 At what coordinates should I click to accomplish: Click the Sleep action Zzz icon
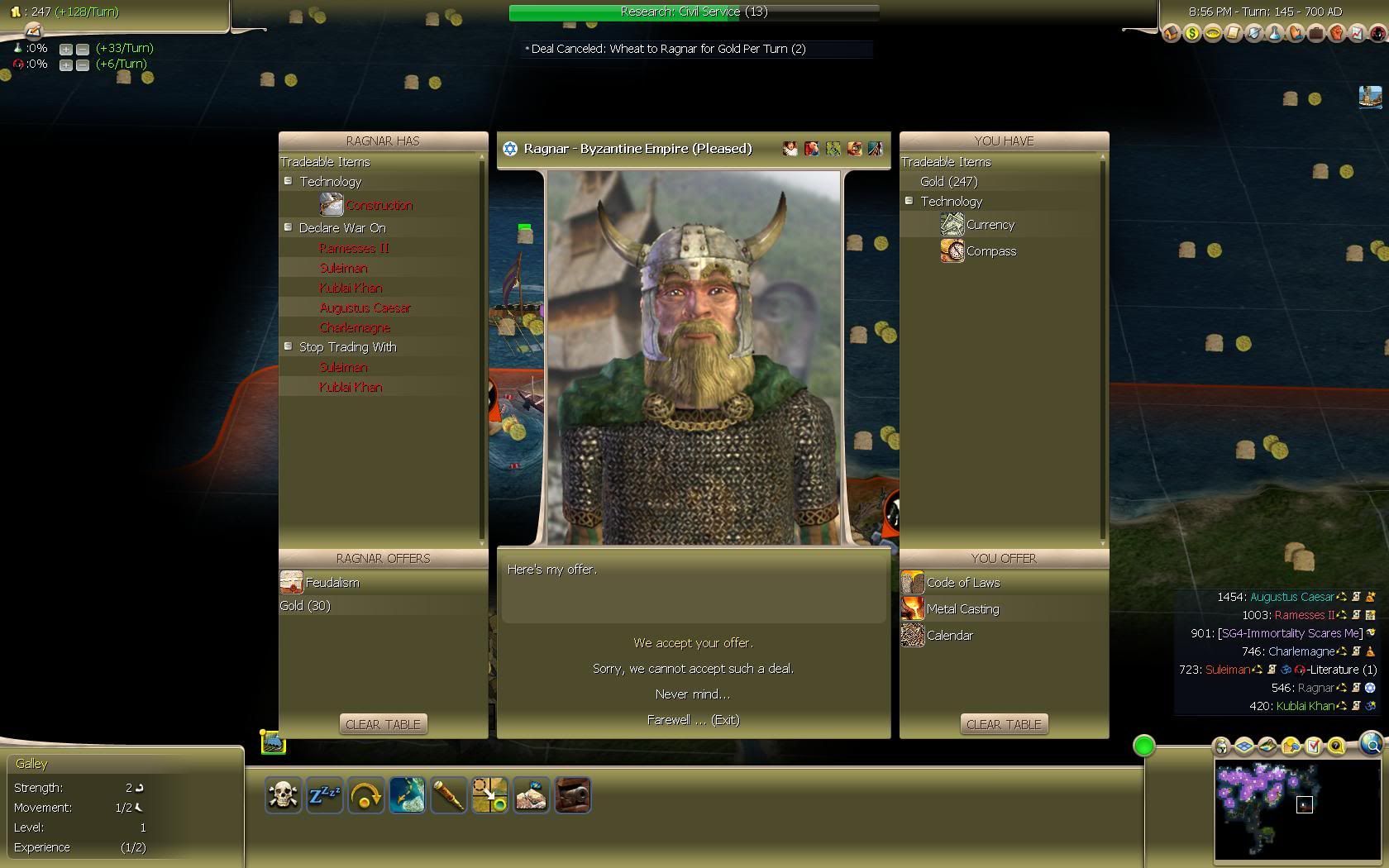(x=324, y=795)
